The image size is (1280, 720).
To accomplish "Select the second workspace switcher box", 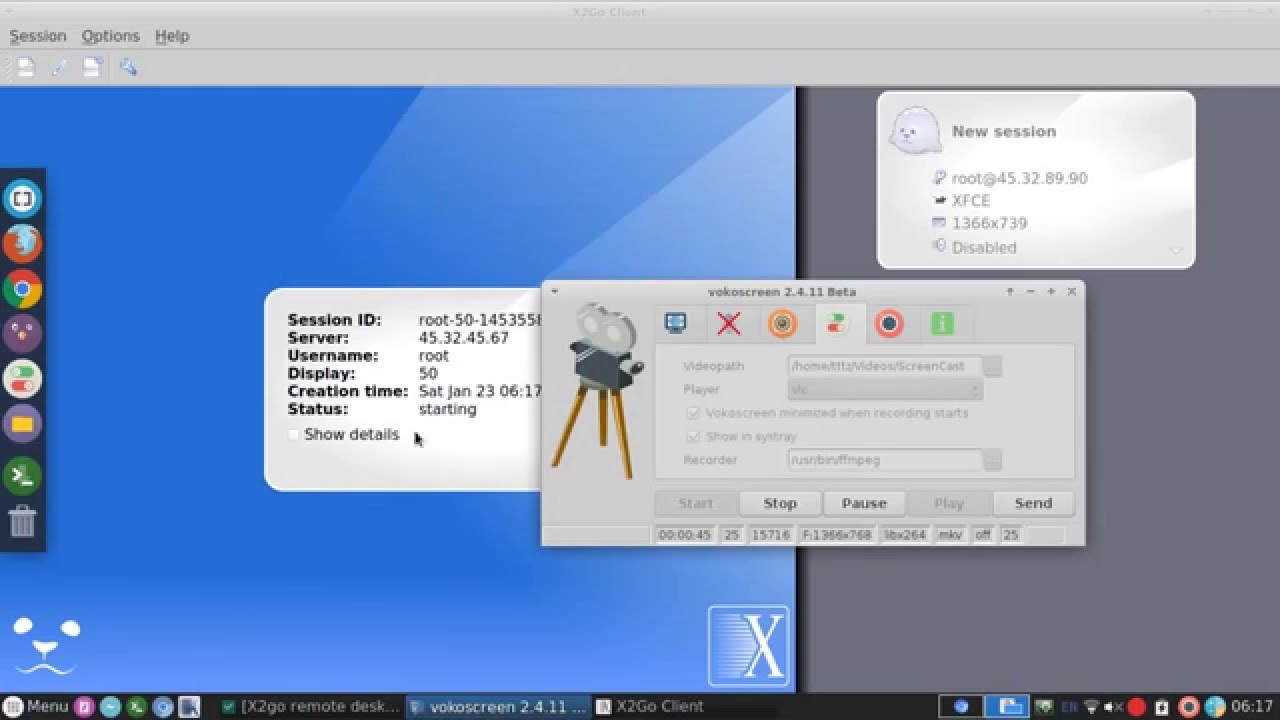I will pos(1007,706).
